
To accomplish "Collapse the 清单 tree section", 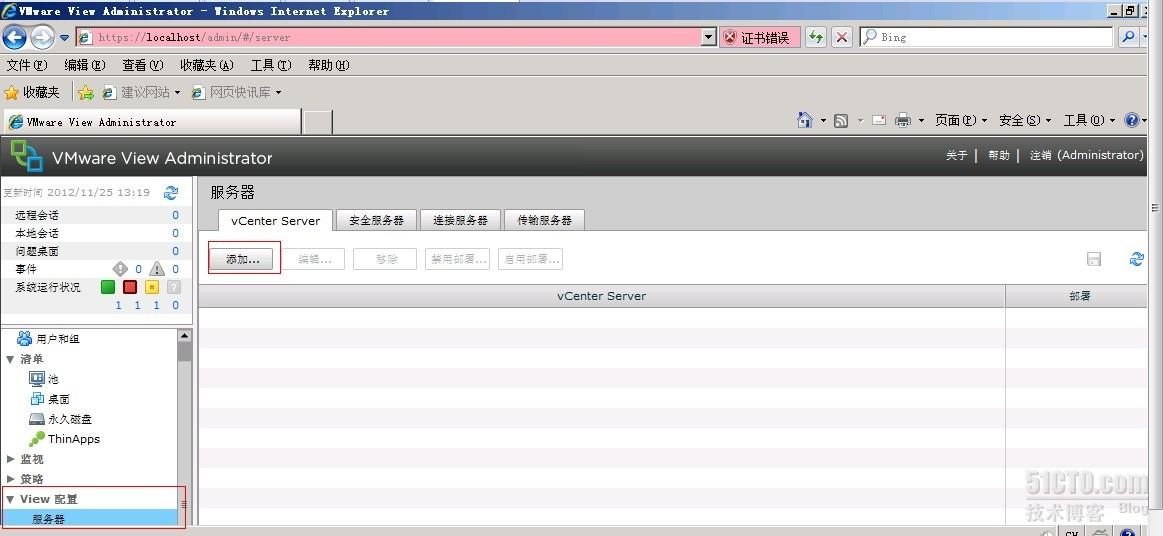I will [x=10, y=359].
